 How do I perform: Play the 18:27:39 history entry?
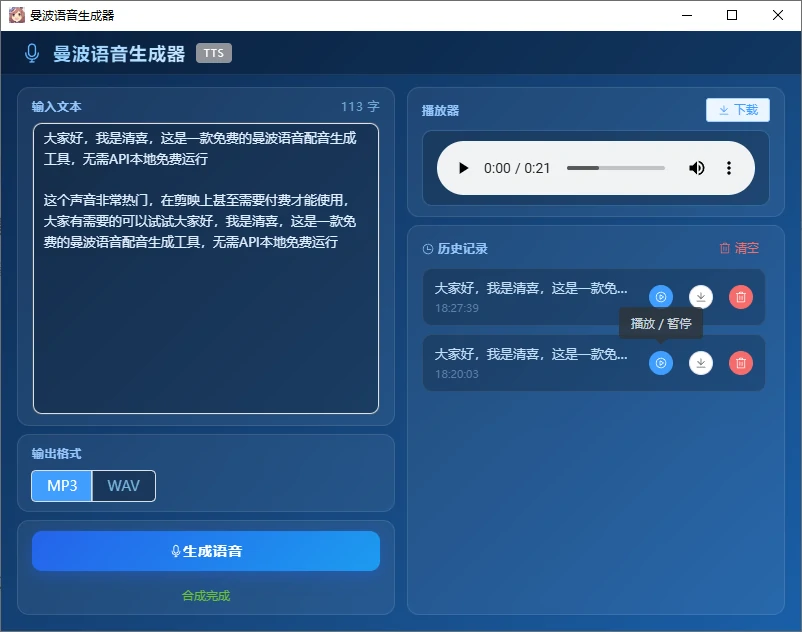661,297
